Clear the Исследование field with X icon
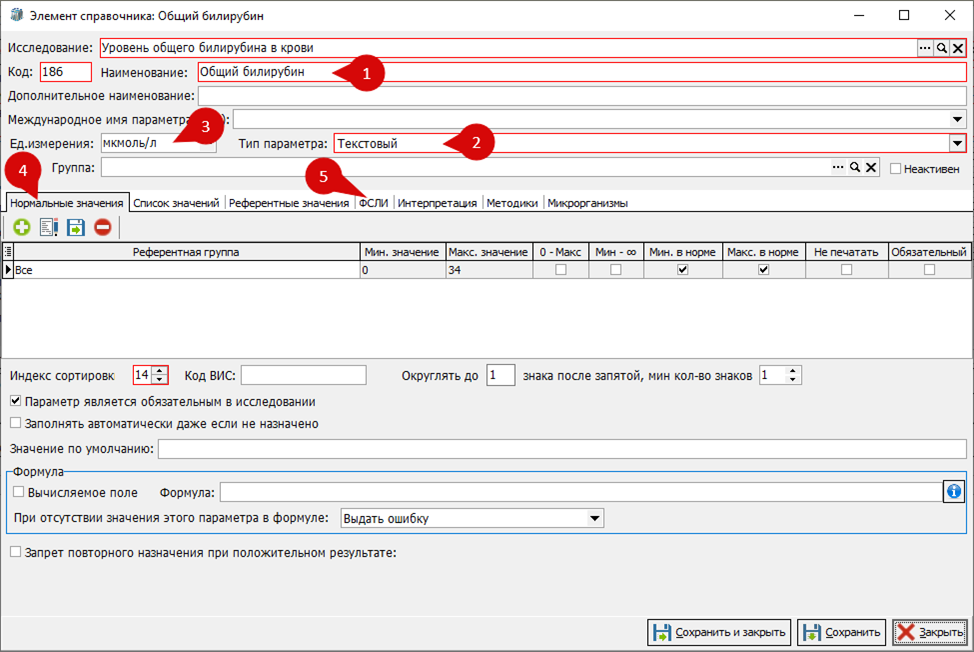 coord(958,48)
